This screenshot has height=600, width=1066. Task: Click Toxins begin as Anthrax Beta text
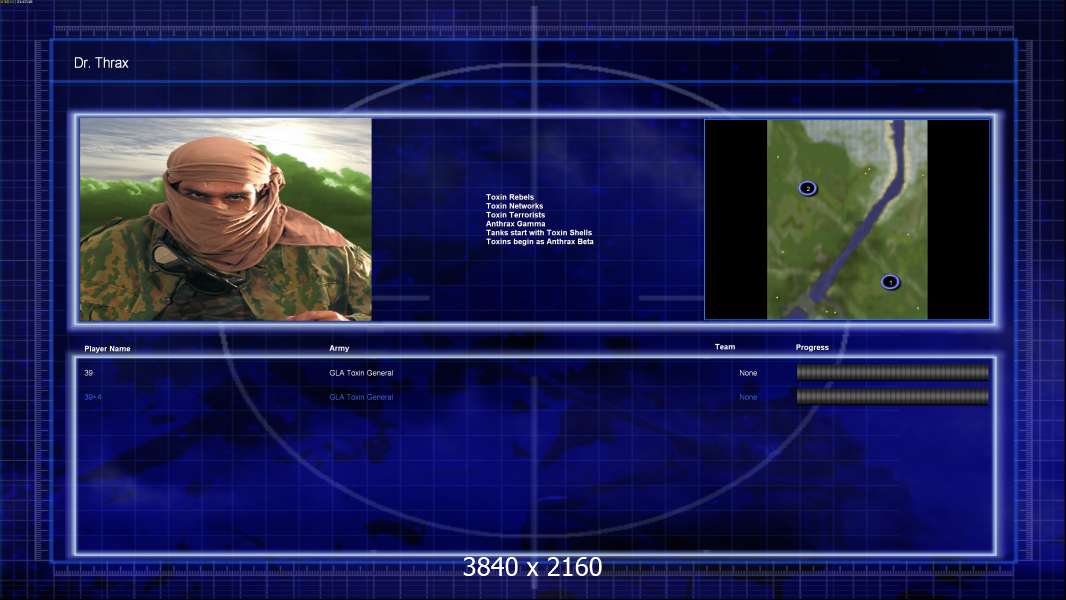(x=540, y=241)
